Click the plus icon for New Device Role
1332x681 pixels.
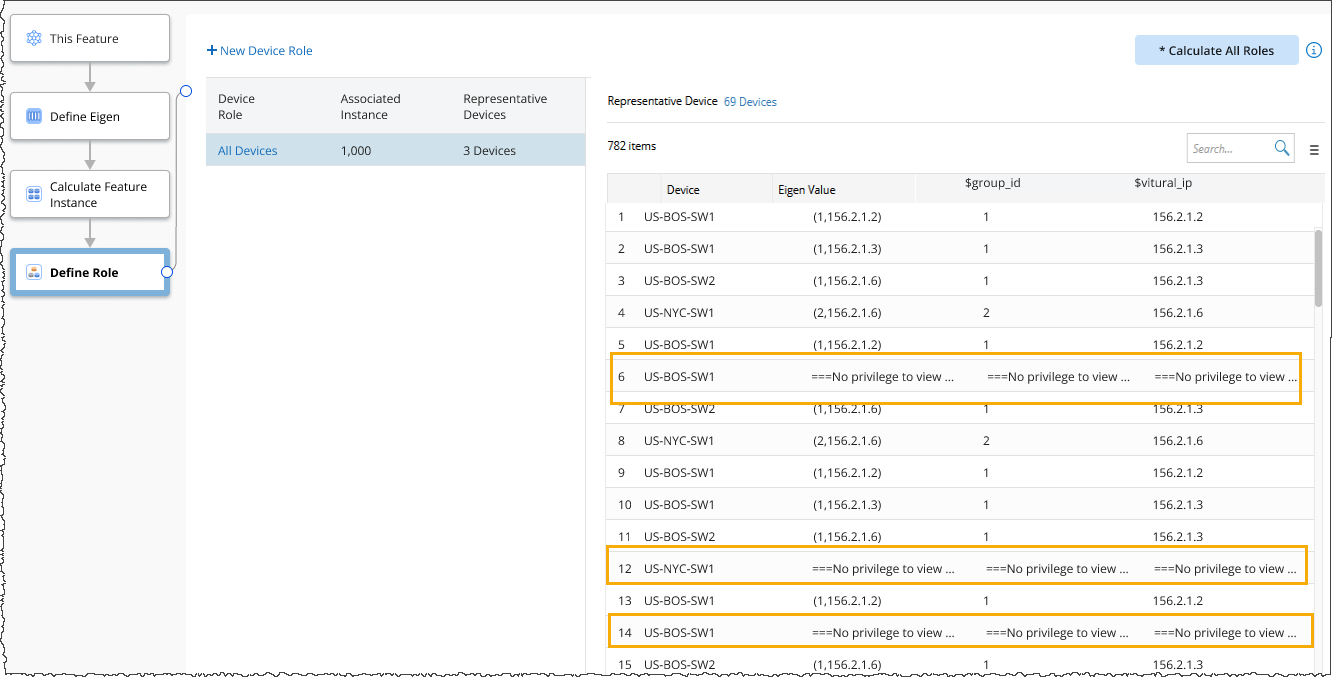[x=212, y=51]
